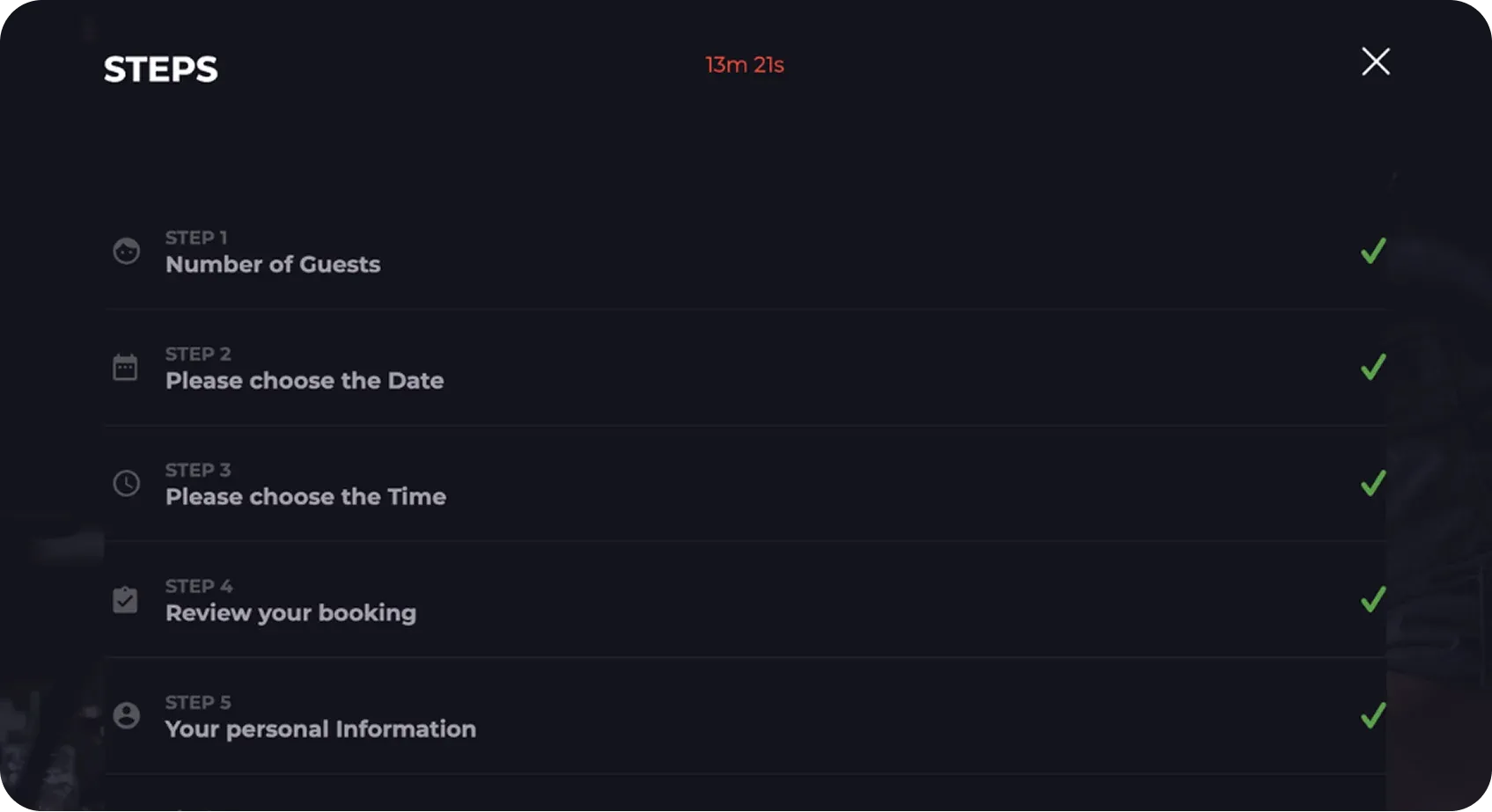Viewport: 1492px width, 812px height.
Task: Go to Number of Guests step
Action: coord(273,265)
